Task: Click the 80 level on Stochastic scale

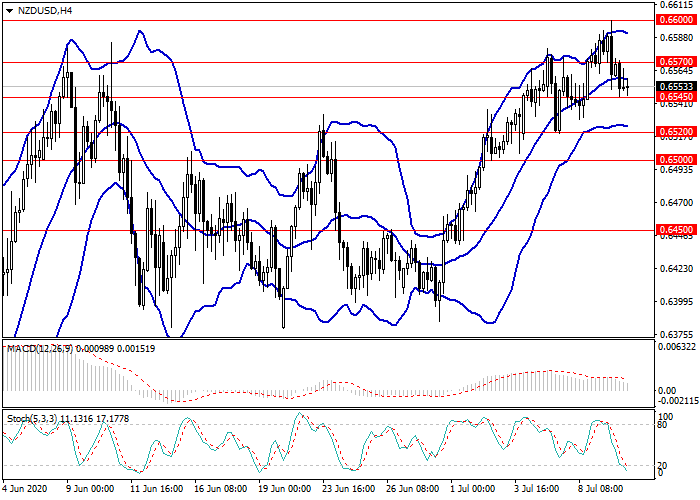Action: 662,427
